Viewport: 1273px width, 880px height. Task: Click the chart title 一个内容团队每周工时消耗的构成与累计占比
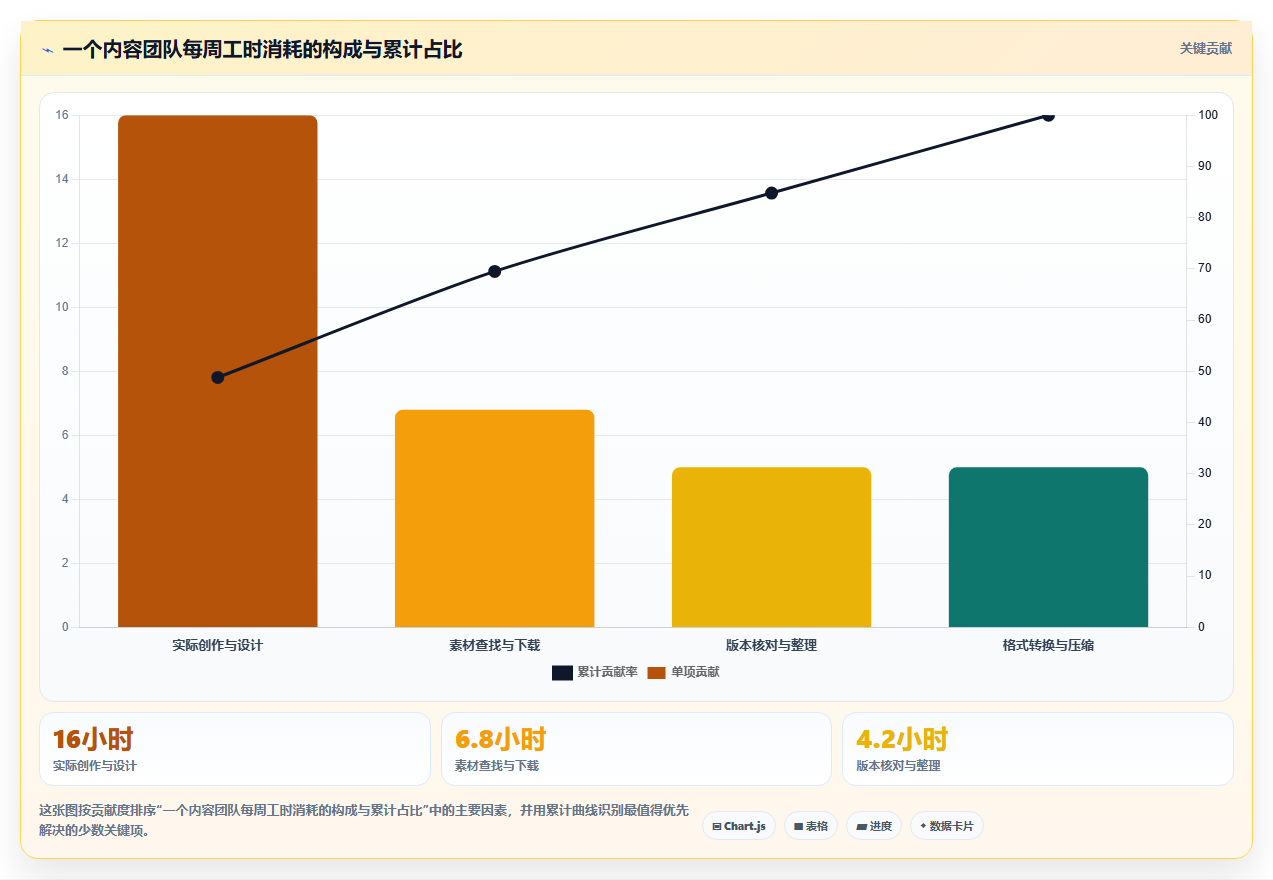click(262, 49)
